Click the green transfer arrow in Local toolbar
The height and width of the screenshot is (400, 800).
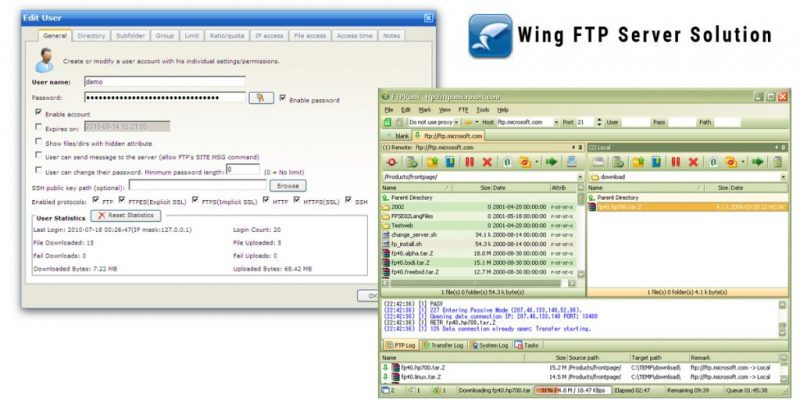click(758, 162)
